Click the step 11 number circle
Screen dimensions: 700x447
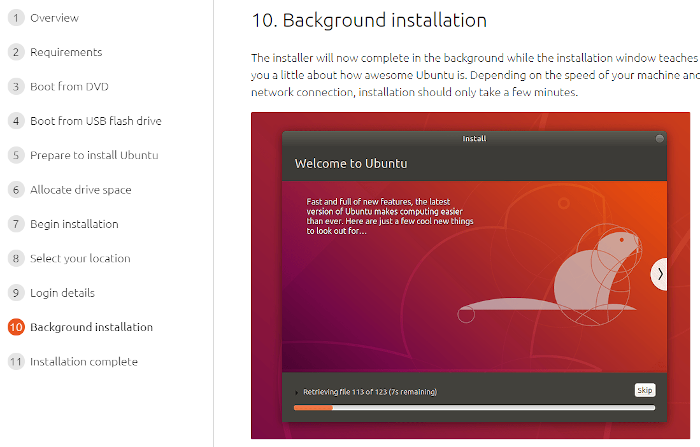pyautogui.click(x=16, y=362)
